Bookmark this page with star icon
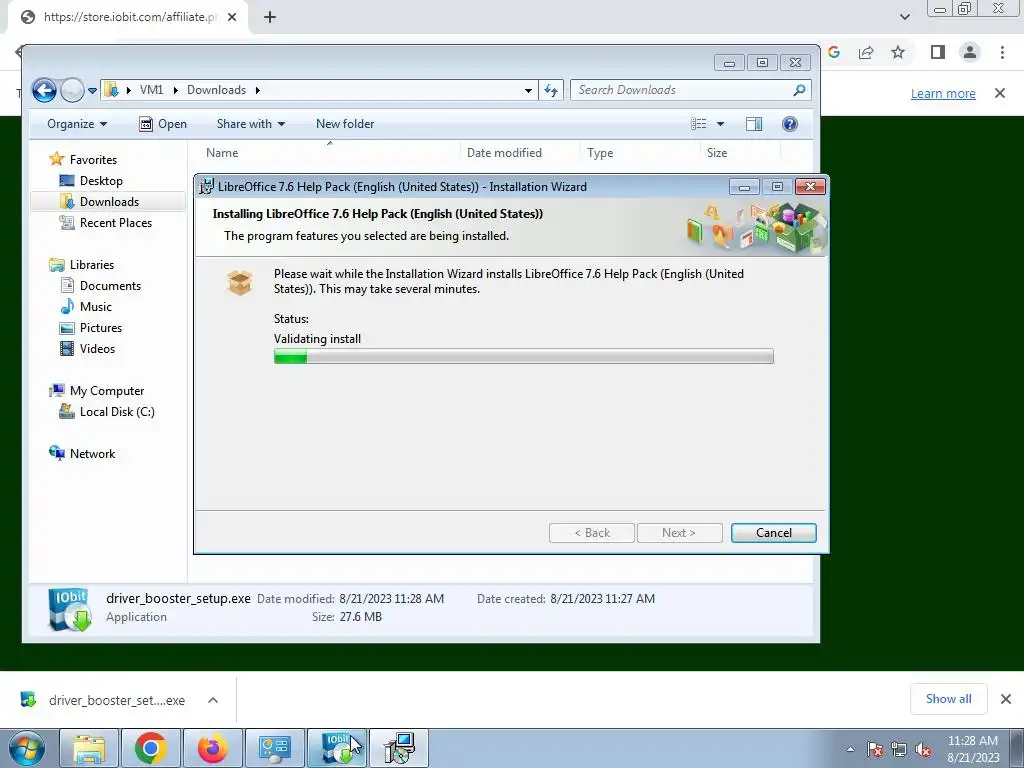Image resolution: width=1024 pixels, height=768 pixels. click(898, 52)
